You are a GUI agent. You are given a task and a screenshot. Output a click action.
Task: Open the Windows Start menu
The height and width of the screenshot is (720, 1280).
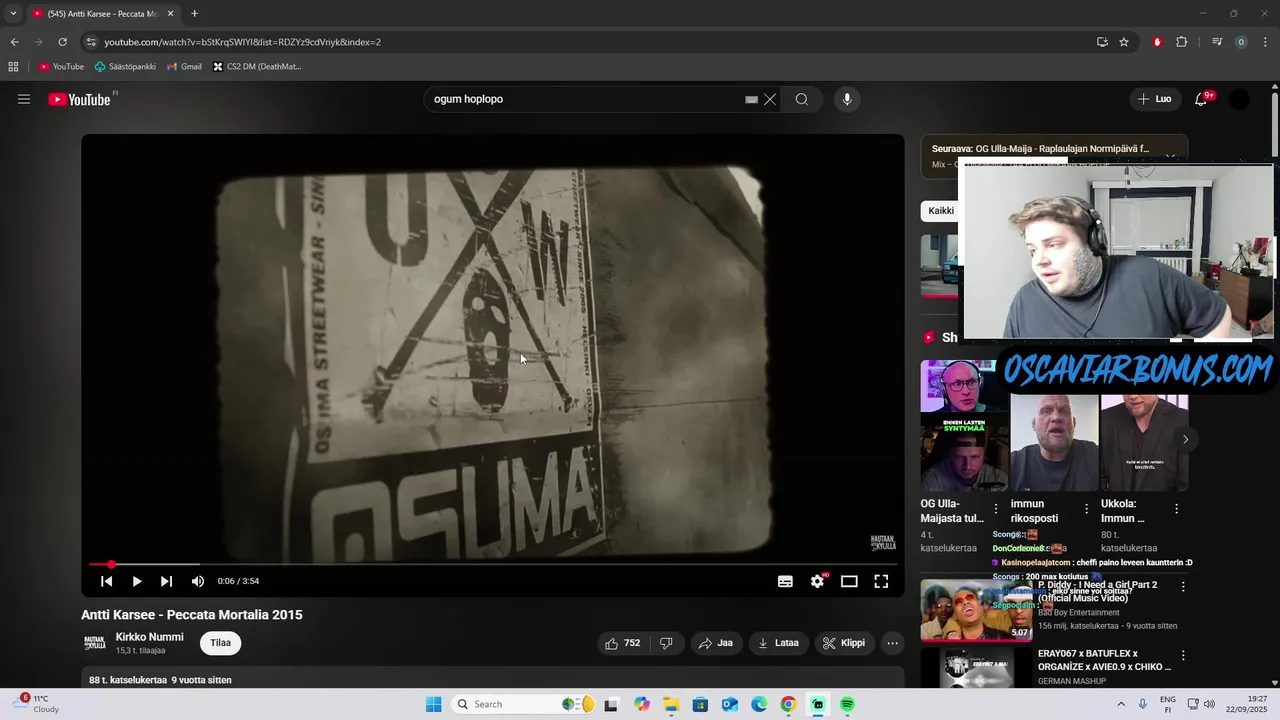(433, 704)
